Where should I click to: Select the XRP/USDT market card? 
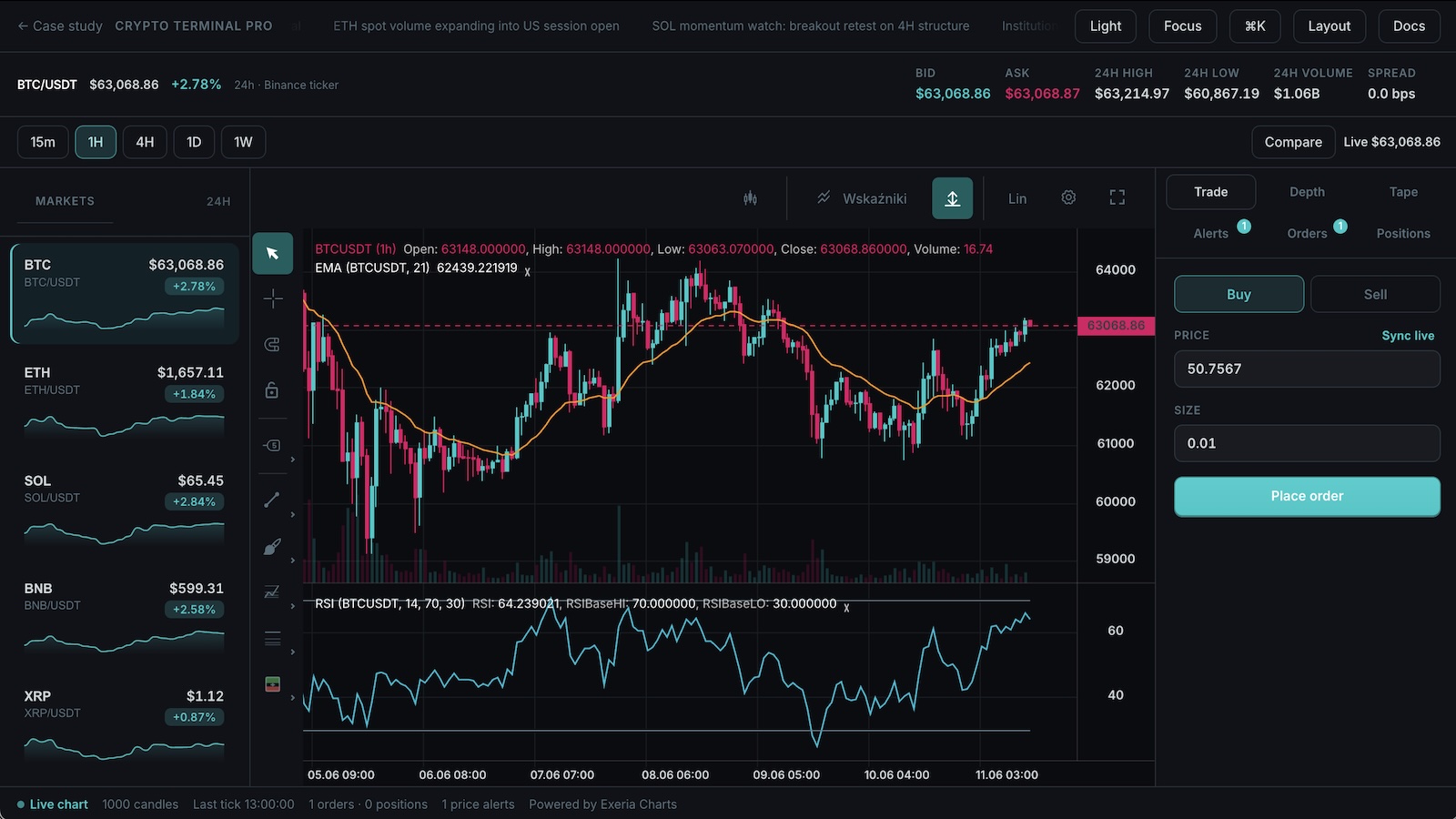(125, 724)
